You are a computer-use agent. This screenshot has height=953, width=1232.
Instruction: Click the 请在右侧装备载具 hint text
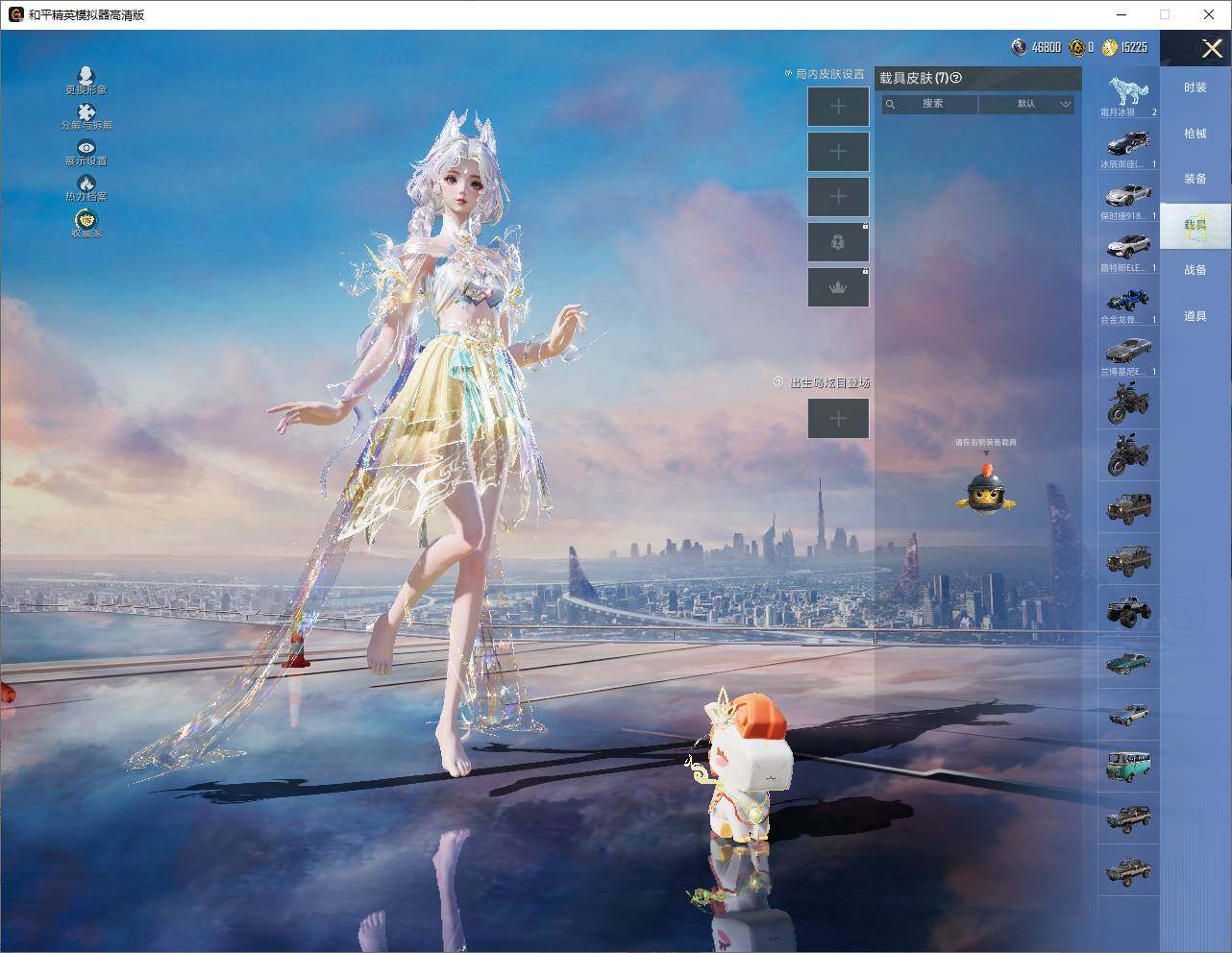(986, 443)
